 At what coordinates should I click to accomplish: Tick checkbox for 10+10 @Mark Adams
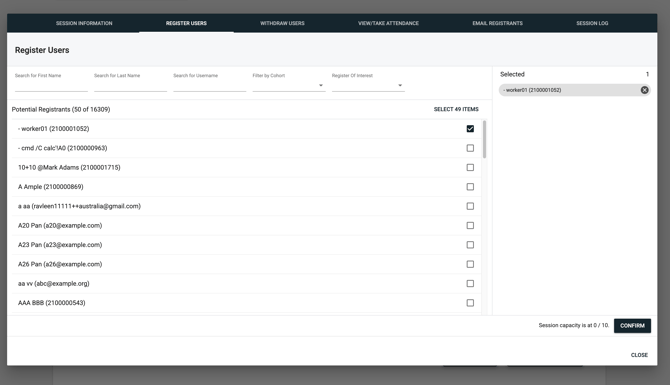point(470,168)
